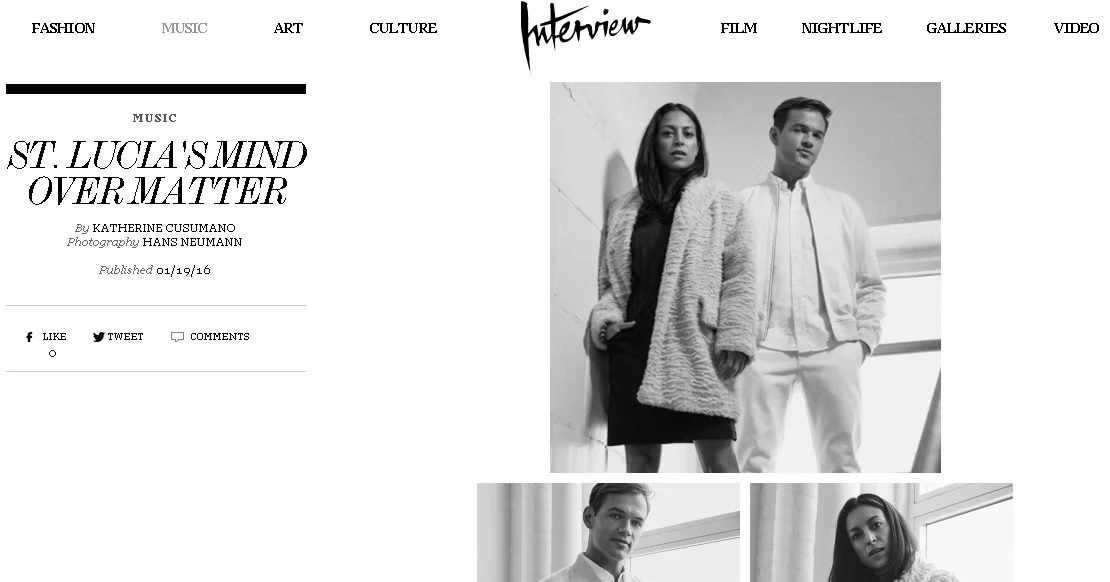The image size is (1110, 582).
Task: Open the Art section
Action: [x=288, y=28]
